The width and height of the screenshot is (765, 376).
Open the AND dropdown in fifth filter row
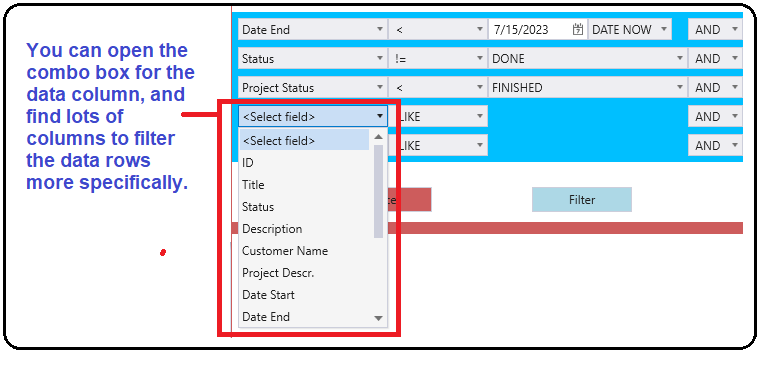tap(715, 145)
